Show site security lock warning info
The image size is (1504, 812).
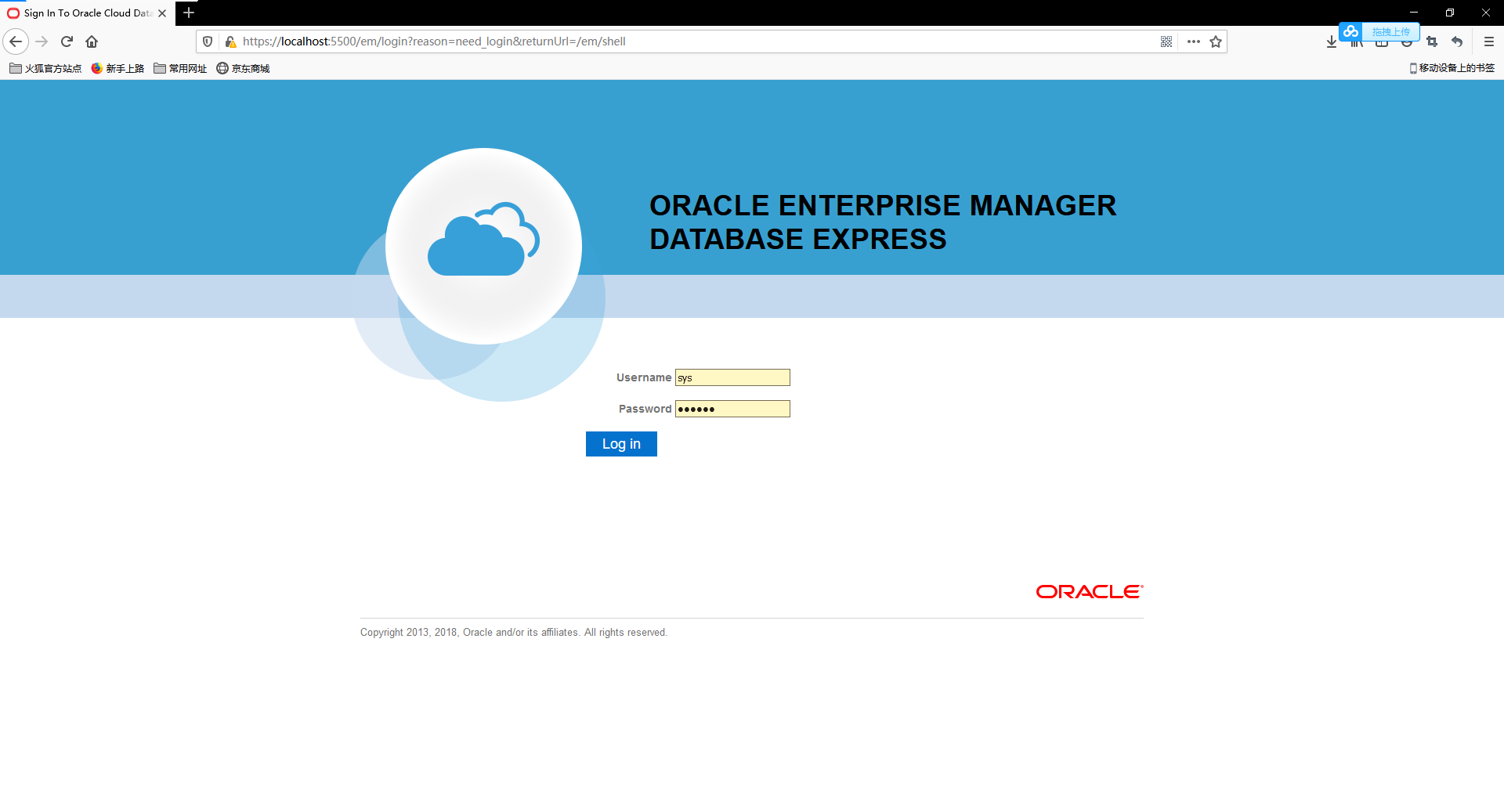coord(230,42)
